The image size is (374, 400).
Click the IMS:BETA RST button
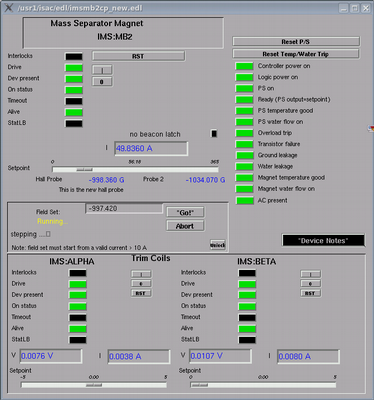click(x=310, y=293)
